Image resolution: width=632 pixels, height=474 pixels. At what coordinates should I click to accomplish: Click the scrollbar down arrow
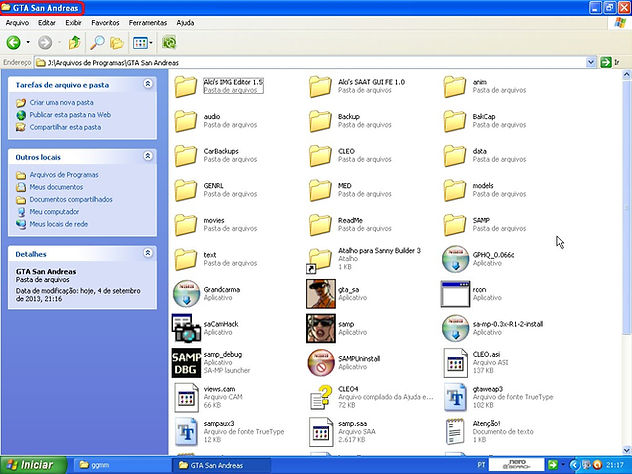(627, 450)
